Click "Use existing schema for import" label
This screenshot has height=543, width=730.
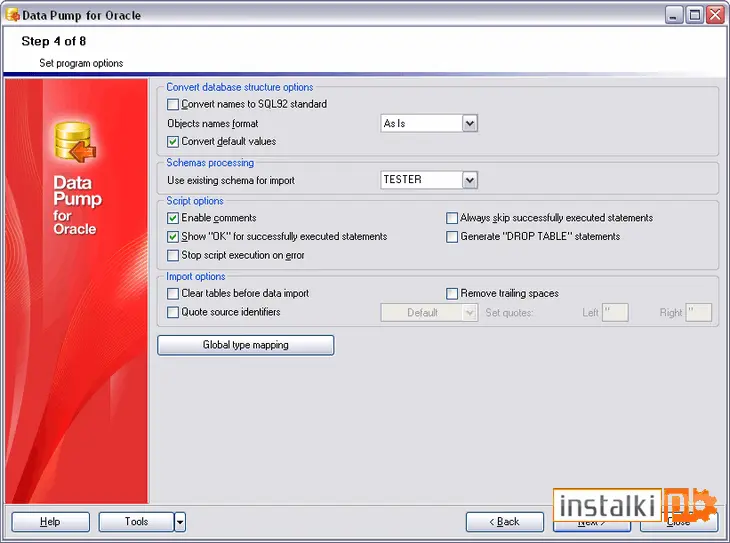click(x=231, y=180)
